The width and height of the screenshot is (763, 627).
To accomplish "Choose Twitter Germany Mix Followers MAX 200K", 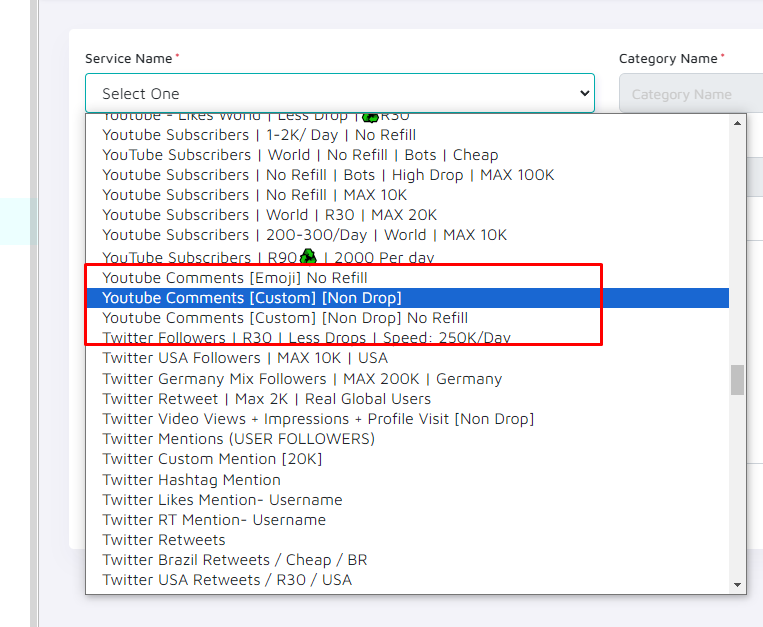I will coord(407,378).
